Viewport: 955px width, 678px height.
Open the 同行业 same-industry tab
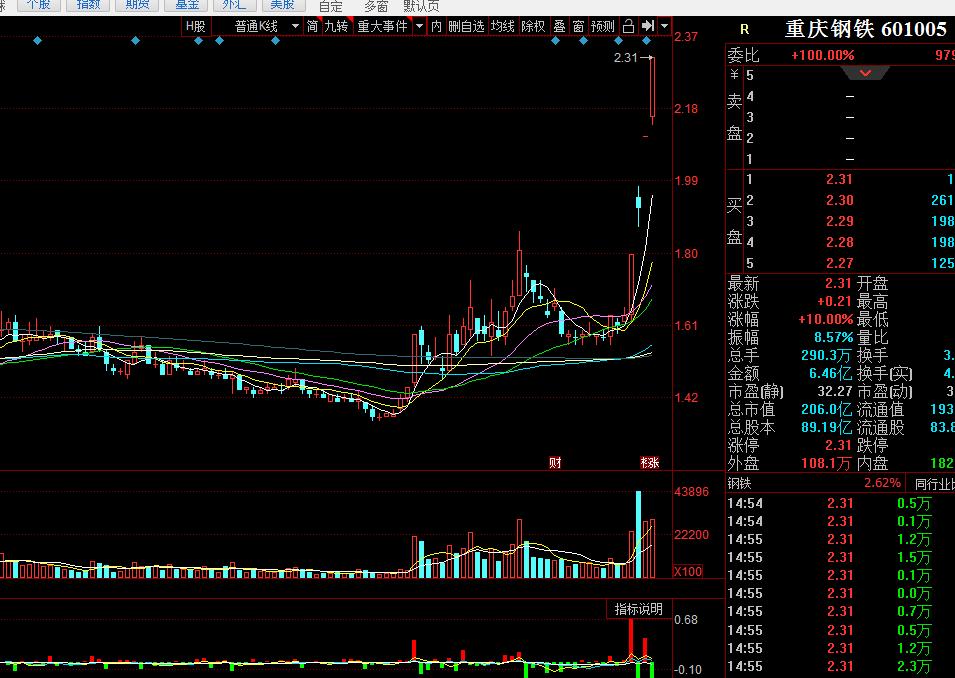[934, 484]
